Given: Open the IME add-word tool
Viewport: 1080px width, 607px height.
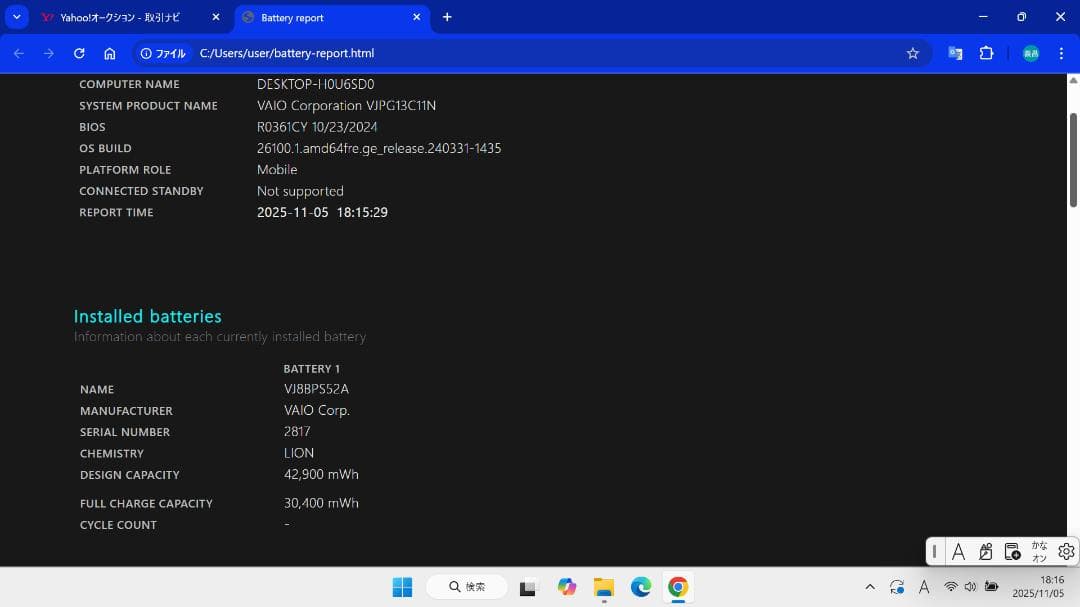Looking at the screenshot, I should 1012,551.
